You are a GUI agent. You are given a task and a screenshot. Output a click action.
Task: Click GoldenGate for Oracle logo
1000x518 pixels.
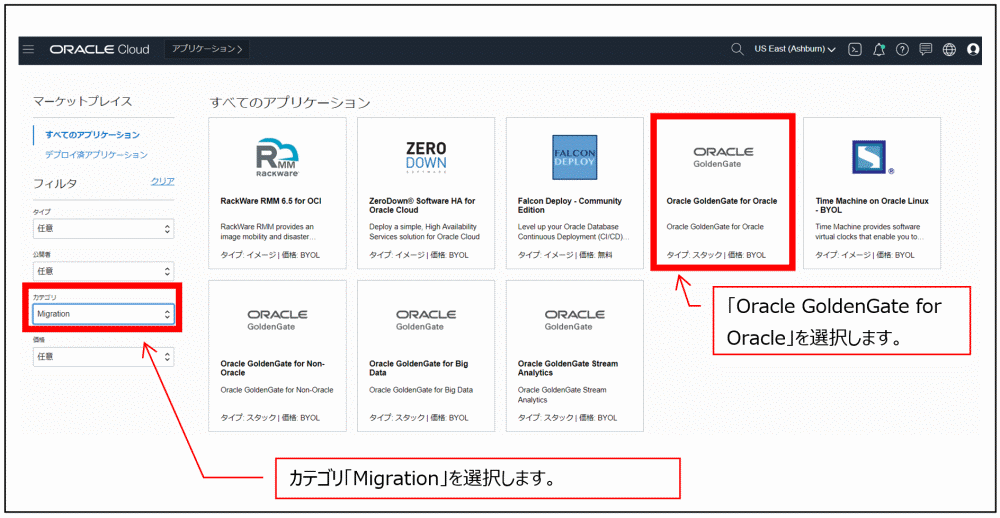(723, 157)
